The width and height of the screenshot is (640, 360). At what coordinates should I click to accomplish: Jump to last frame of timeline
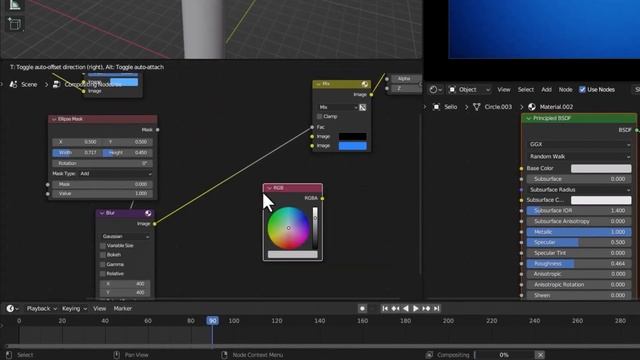point(436,309)
